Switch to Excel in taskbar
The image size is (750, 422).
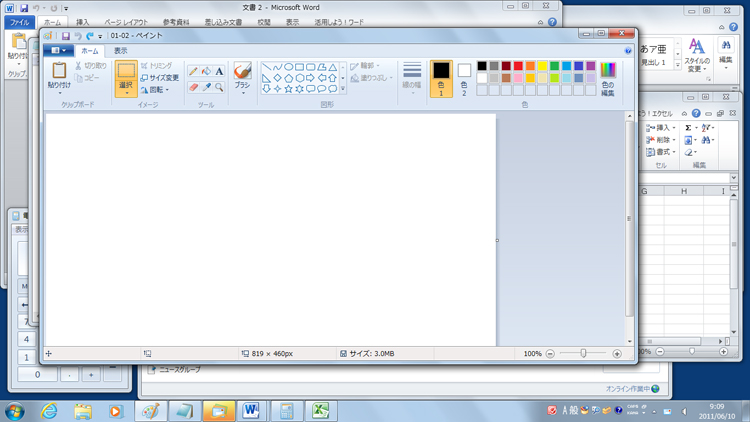point(320,411)
